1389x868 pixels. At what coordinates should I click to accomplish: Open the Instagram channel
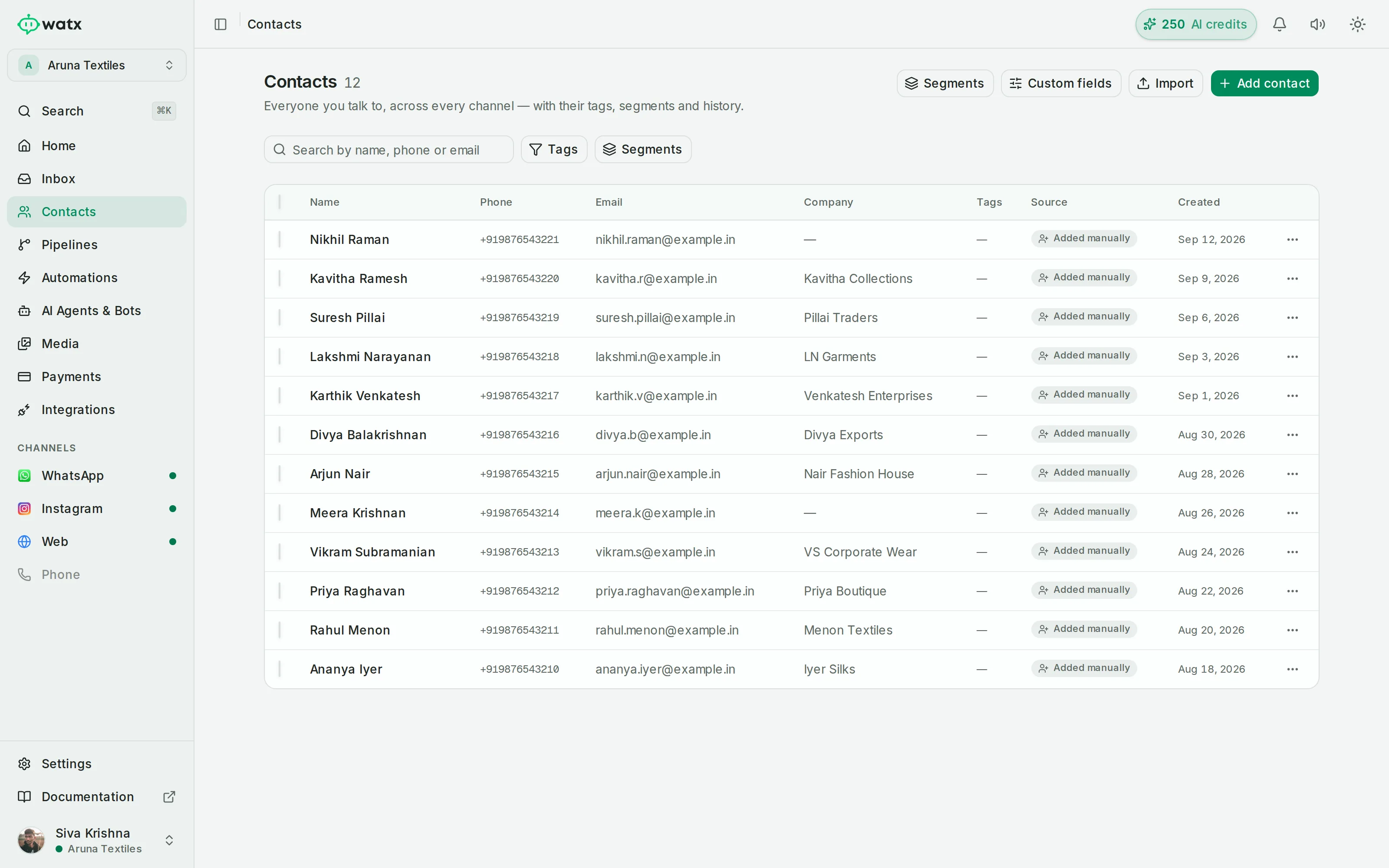point(96,509)
